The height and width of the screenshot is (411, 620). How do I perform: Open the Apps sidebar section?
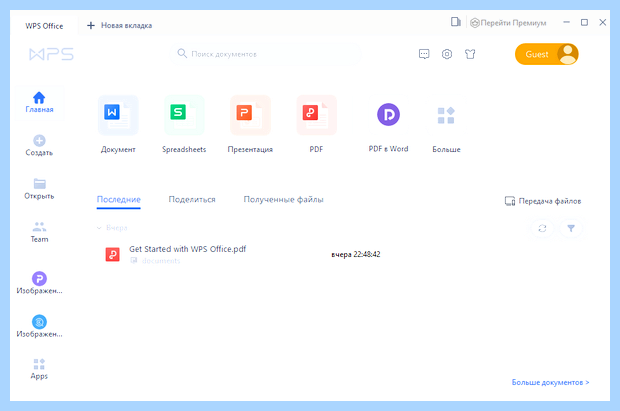[x=39, y=369]
